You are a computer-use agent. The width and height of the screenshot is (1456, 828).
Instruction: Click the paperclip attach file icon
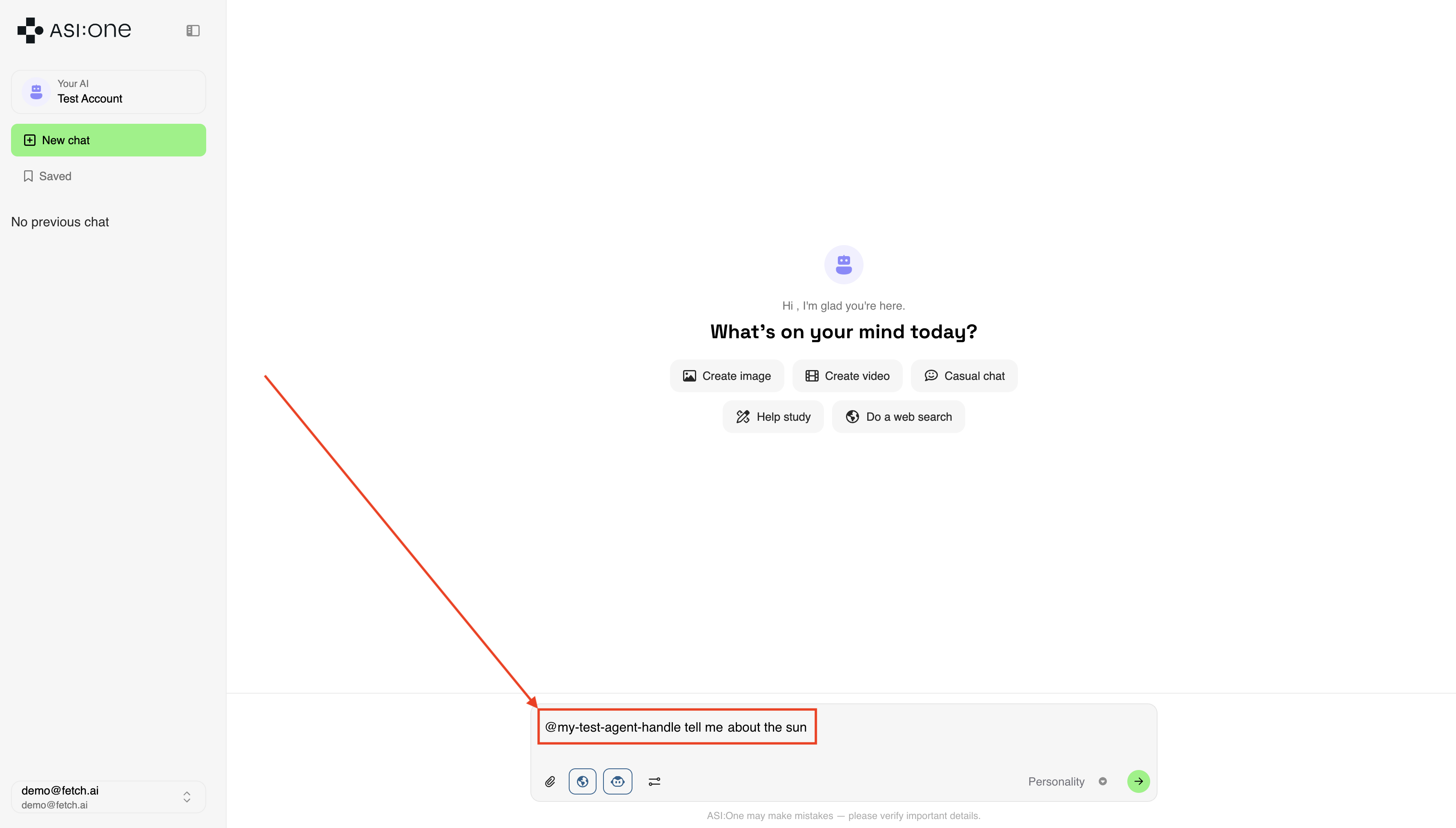[550, 781]
